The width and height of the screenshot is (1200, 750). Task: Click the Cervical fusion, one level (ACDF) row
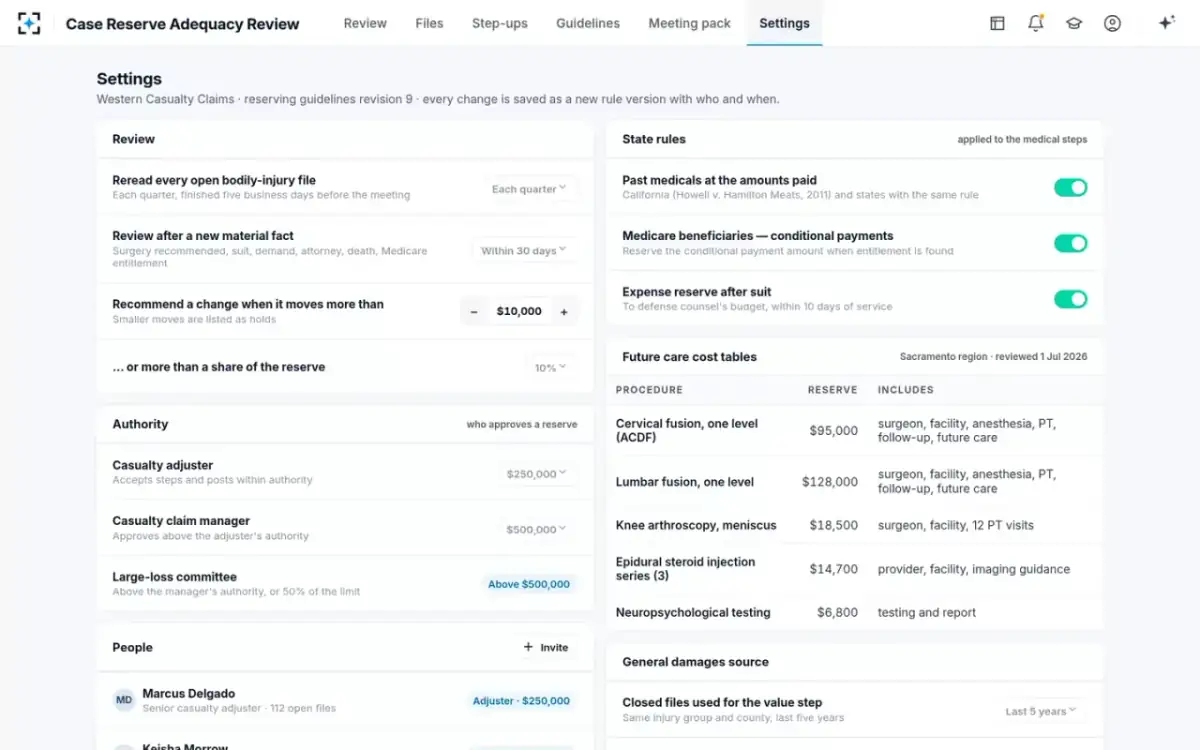pyautogui.click(x=855, y=431)
